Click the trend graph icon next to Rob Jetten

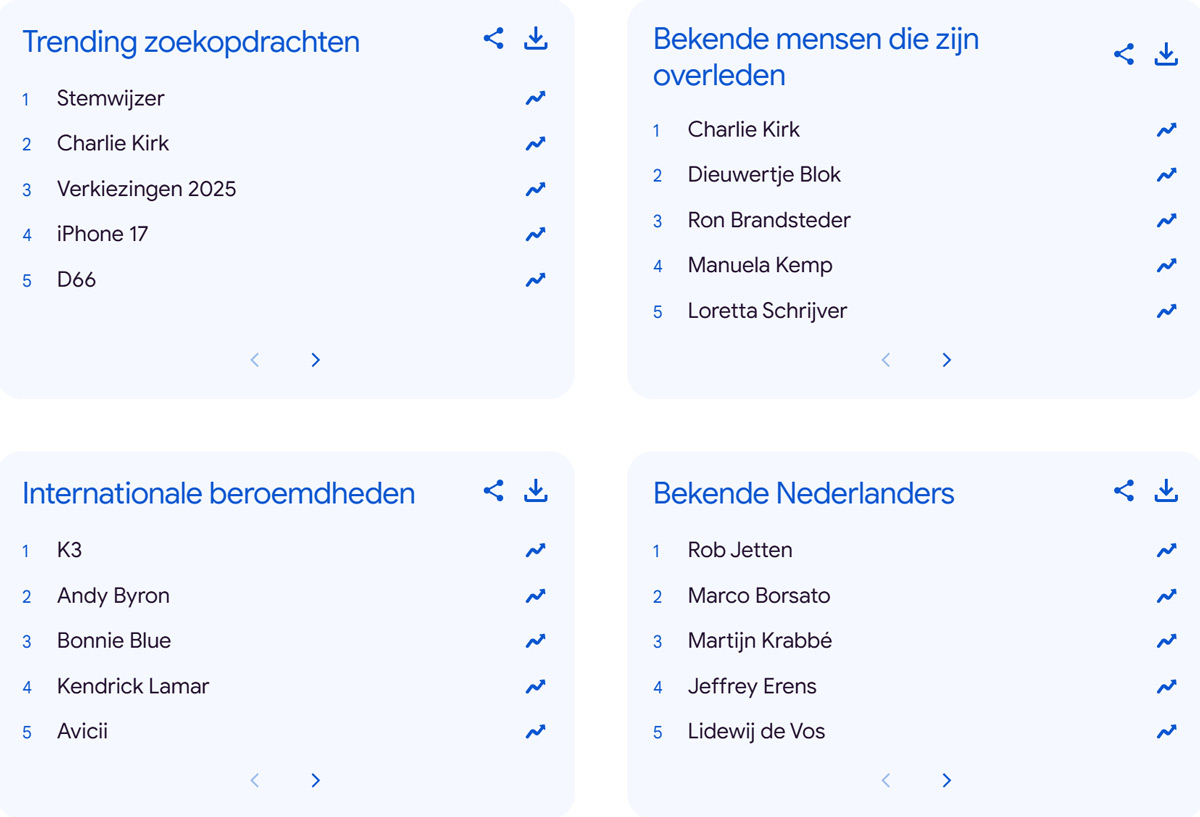coord(1166,549)
